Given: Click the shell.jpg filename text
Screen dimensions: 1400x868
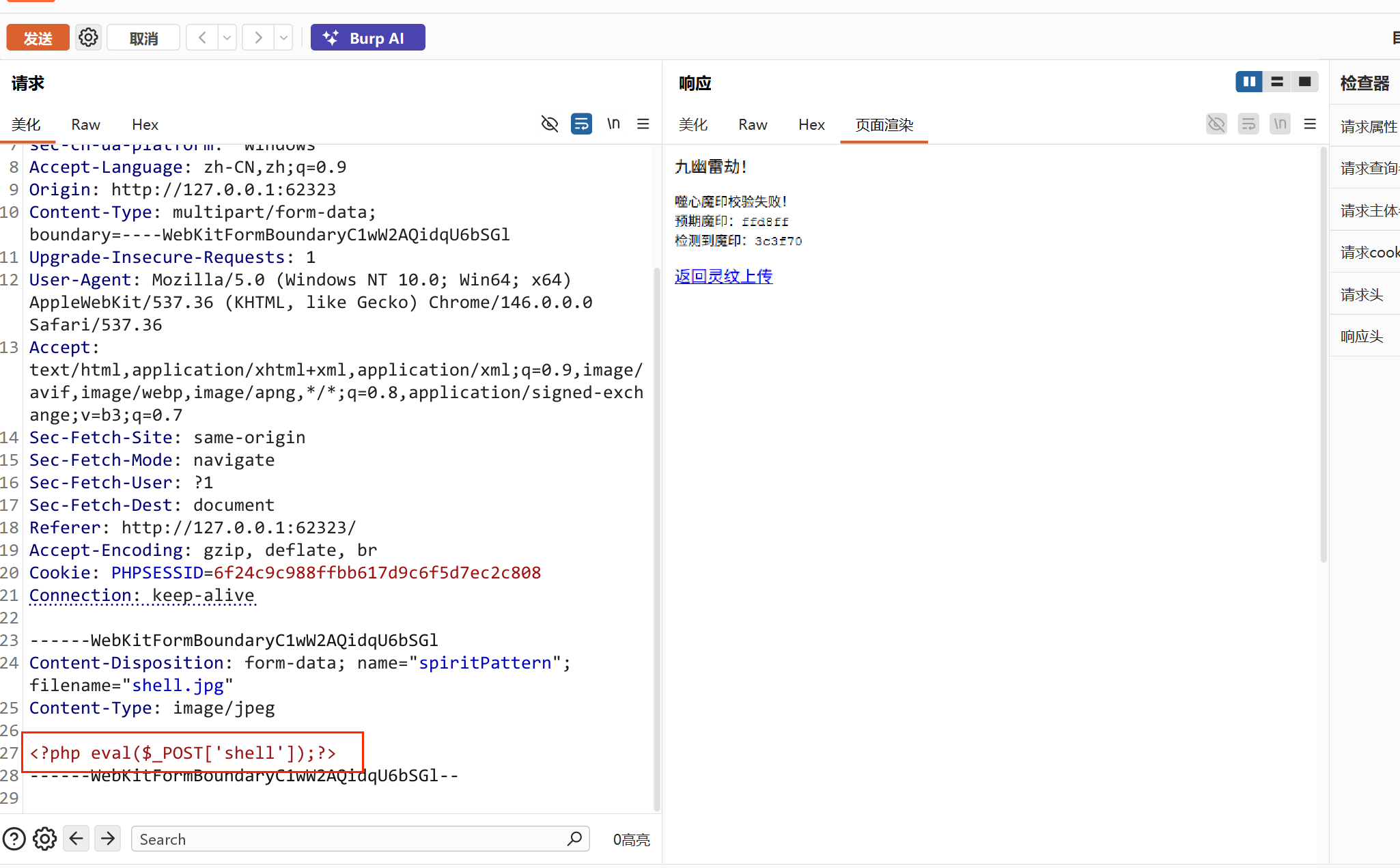Looking at the screenshot, I should (178, 685).
